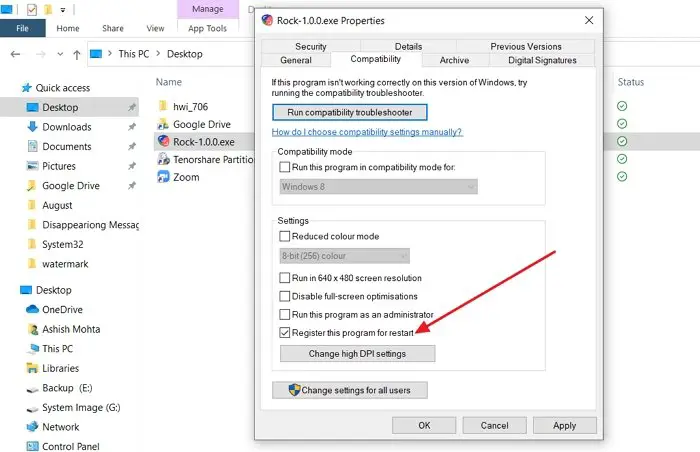Click the Control Panel icon in sidebar
This screenshot has height=452, width=700.
(32, 446)
